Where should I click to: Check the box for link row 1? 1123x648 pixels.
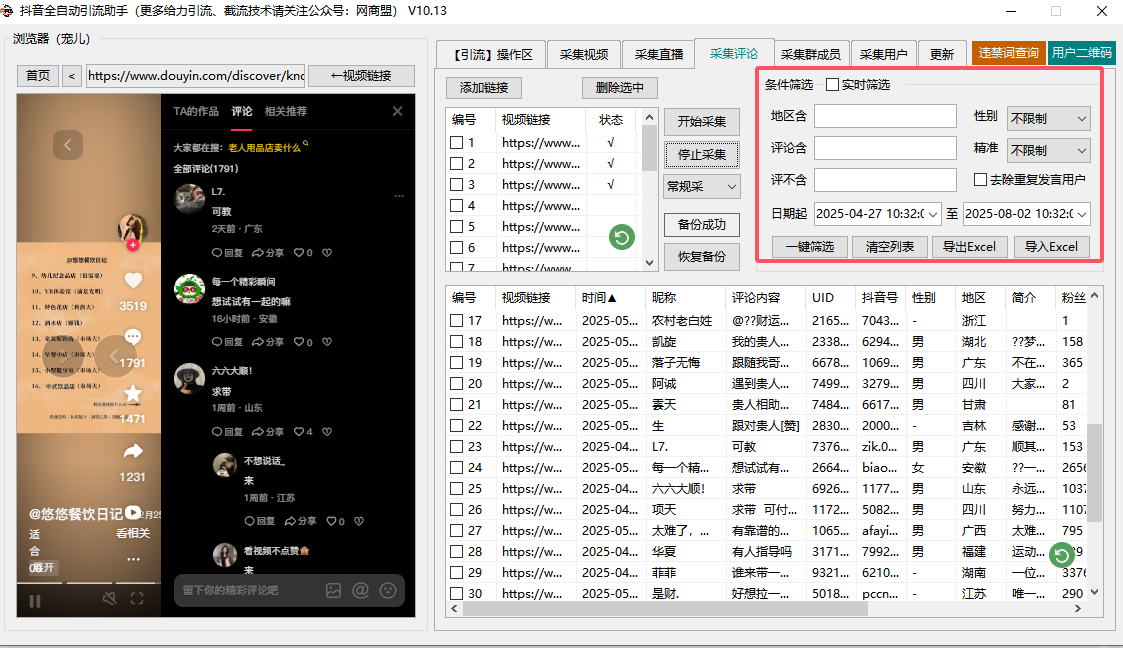456,142
